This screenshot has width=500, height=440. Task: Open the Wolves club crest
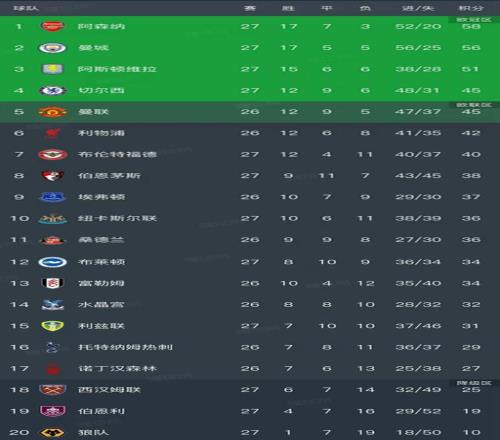(x=52, y=432)
